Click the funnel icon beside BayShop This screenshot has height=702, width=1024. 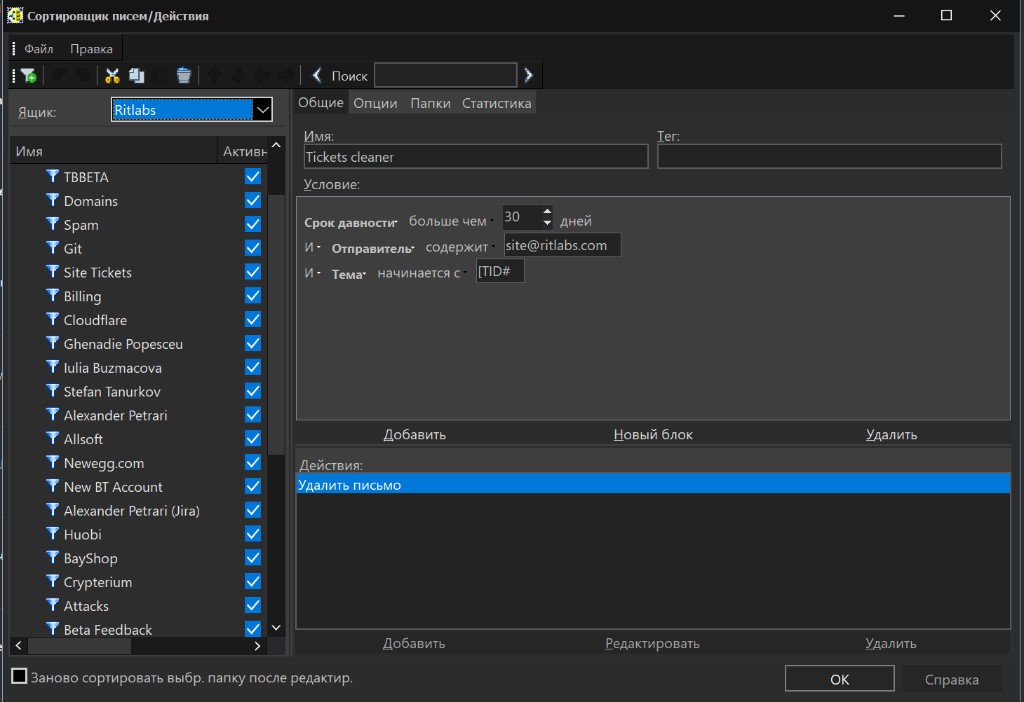(x=53, y=558)
